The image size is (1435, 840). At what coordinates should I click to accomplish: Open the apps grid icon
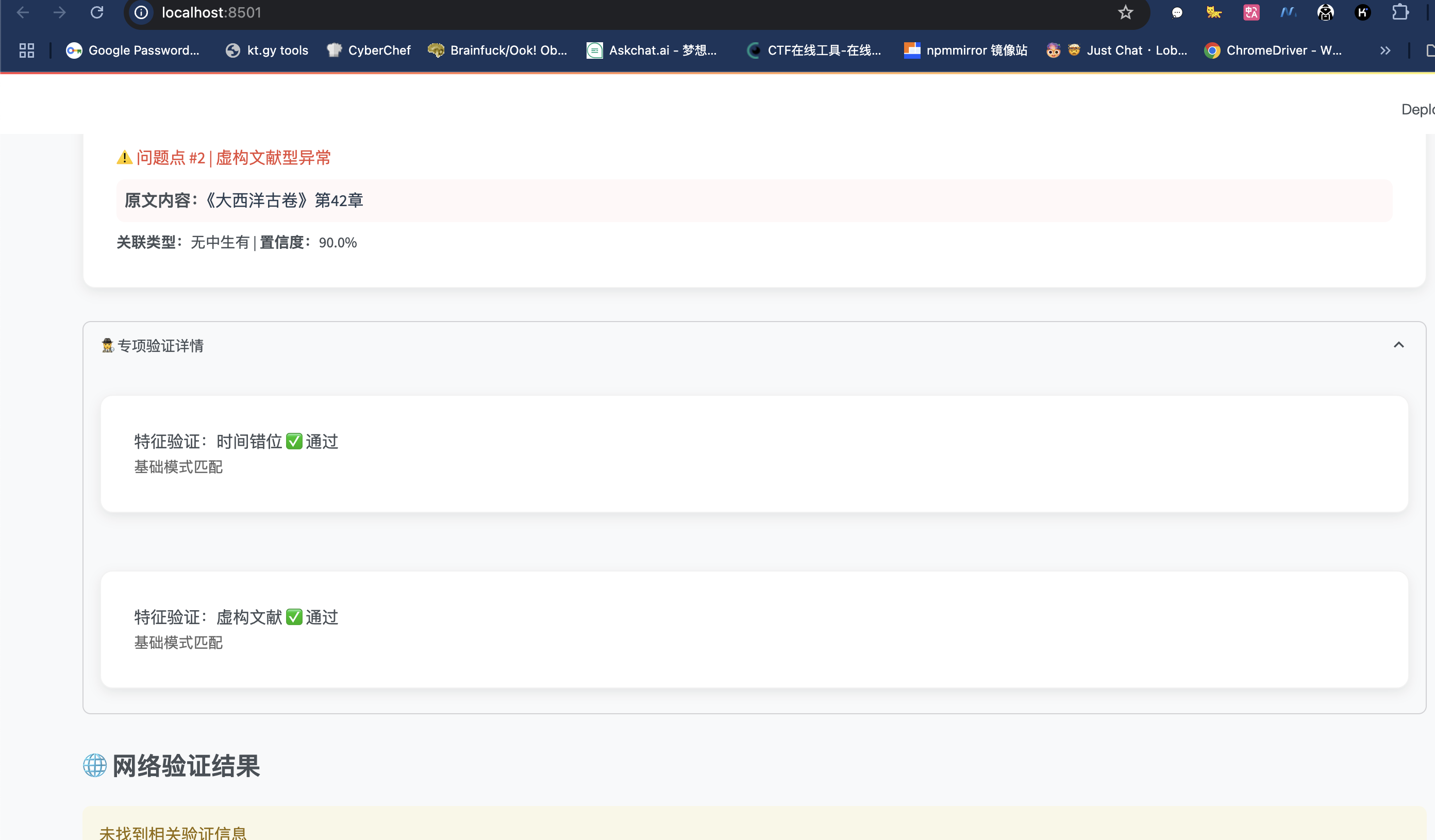click(27, 51)
